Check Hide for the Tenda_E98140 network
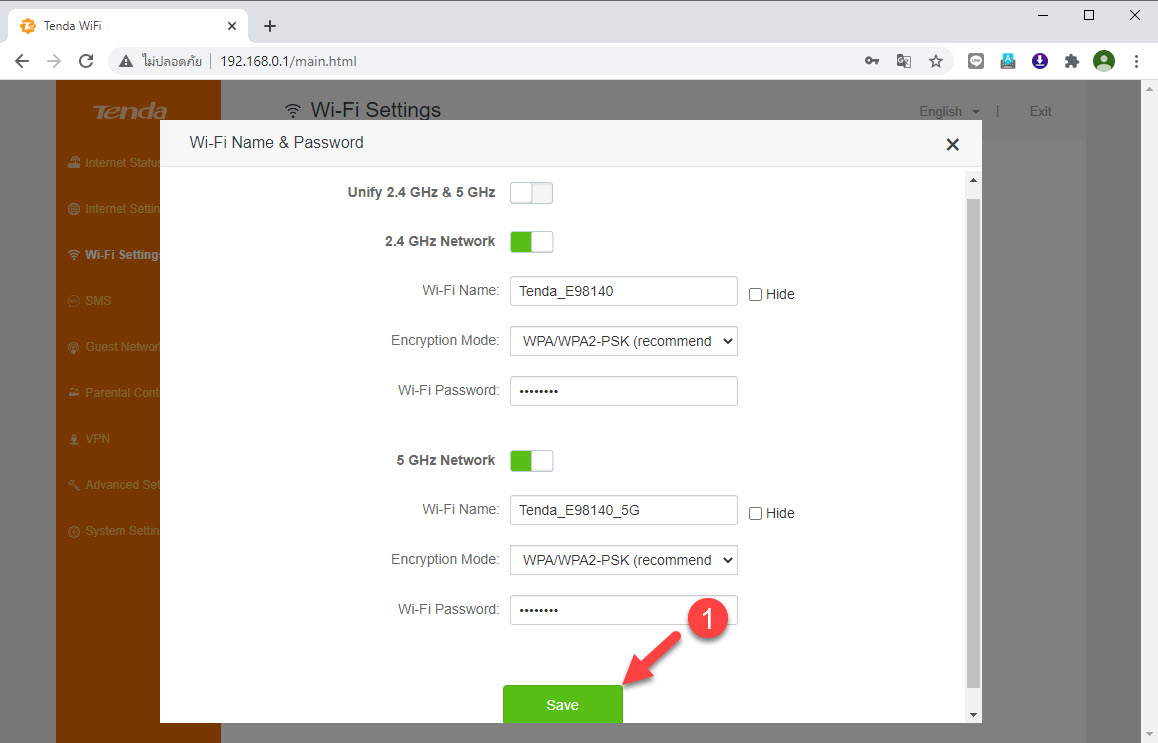The image size is (1158, 743). [756, 295]
